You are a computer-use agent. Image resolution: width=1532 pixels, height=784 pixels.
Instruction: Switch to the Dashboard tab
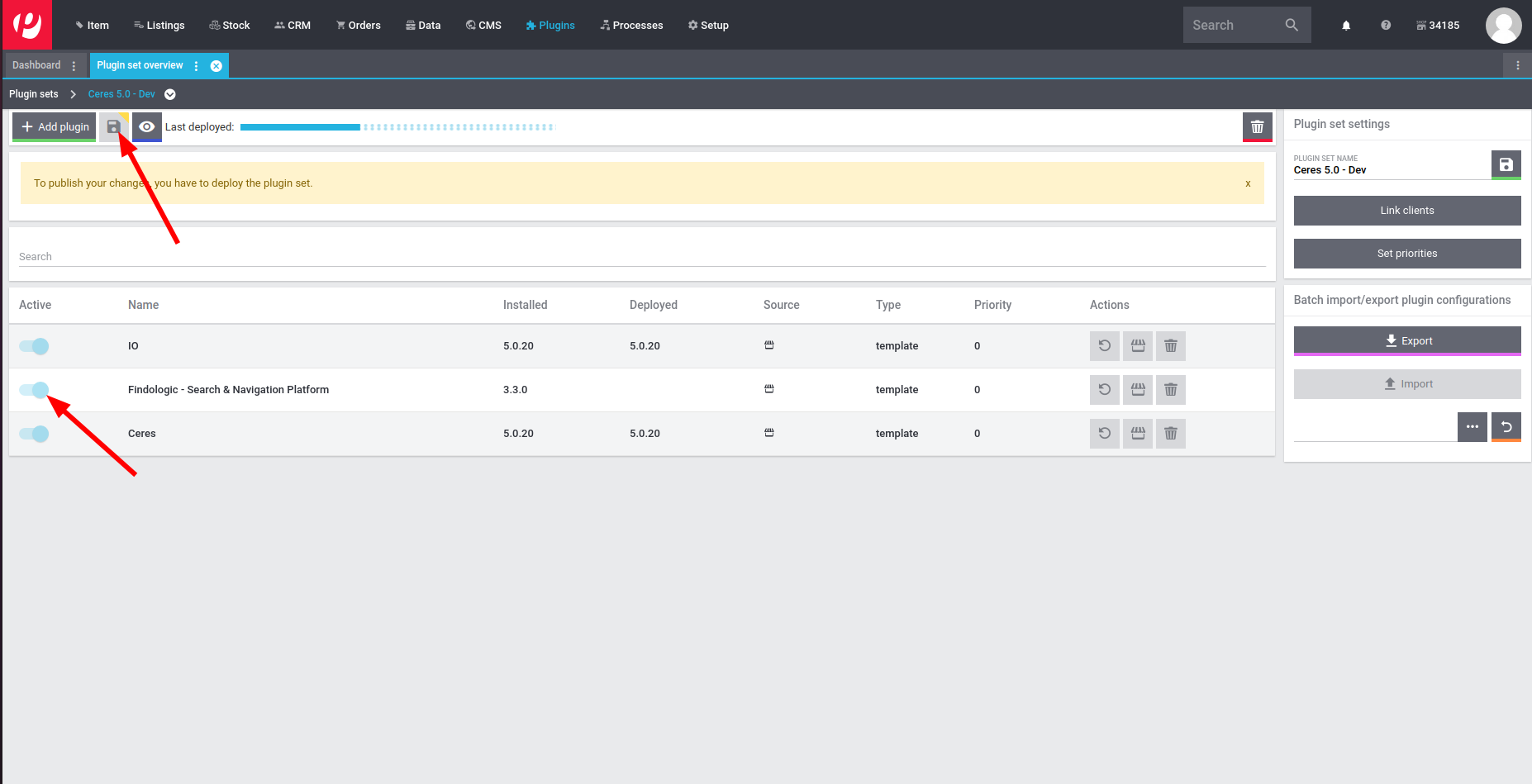tap(36, 65)
